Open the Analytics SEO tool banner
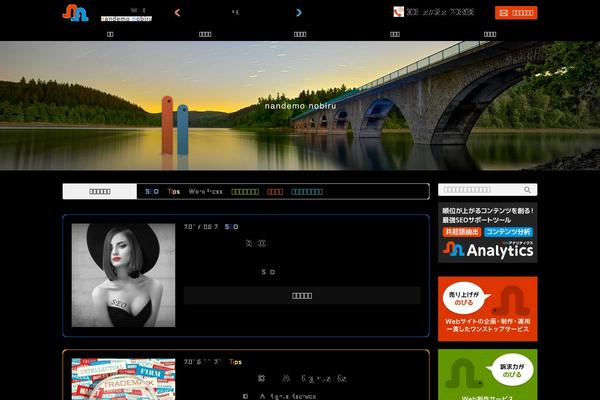 pyautogui.click(x=488, y=233)
